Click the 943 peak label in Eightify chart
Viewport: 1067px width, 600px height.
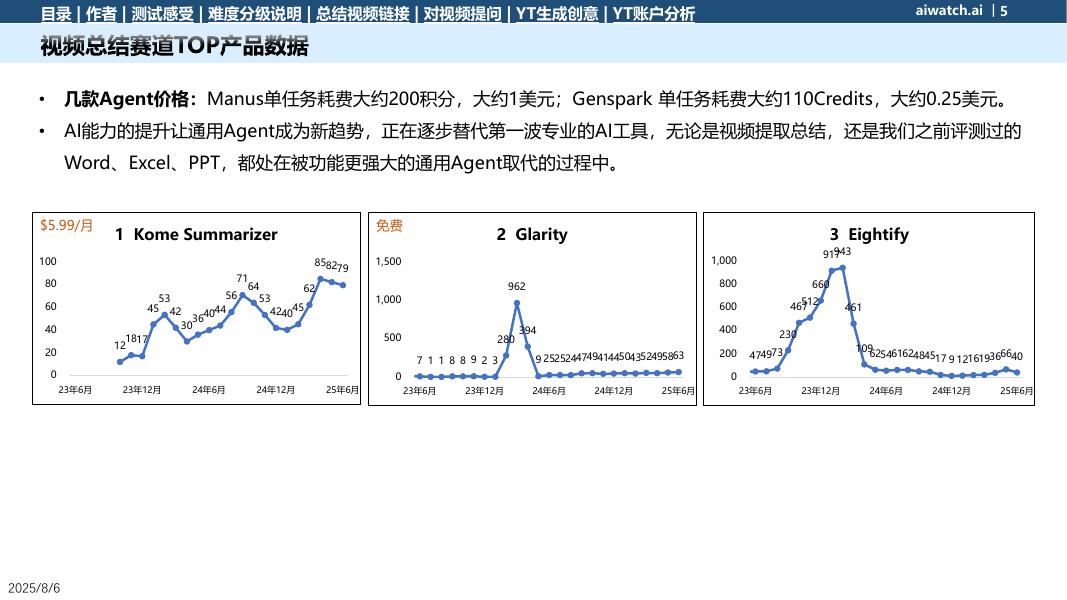click(x=844, y=252)
